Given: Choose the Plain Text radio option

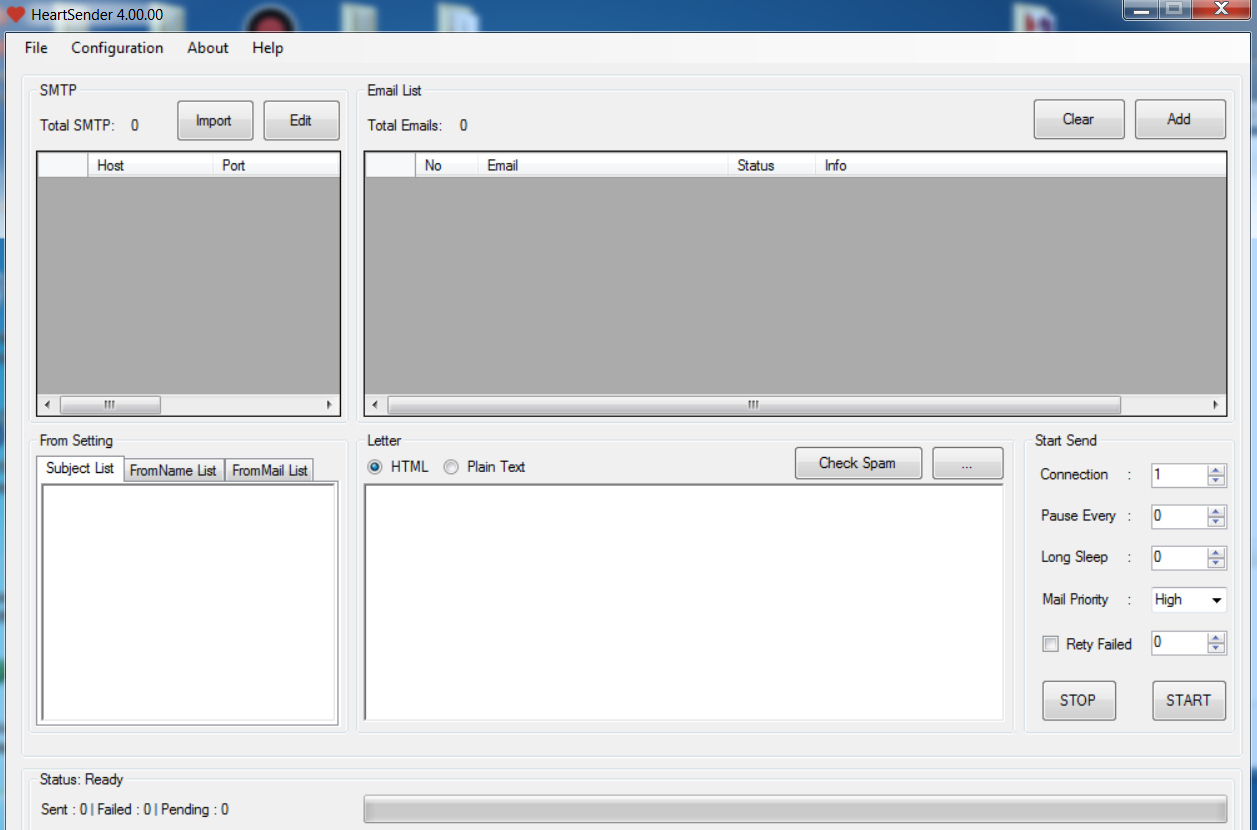Looking at the screenshot, I should (x=451, y=467).
